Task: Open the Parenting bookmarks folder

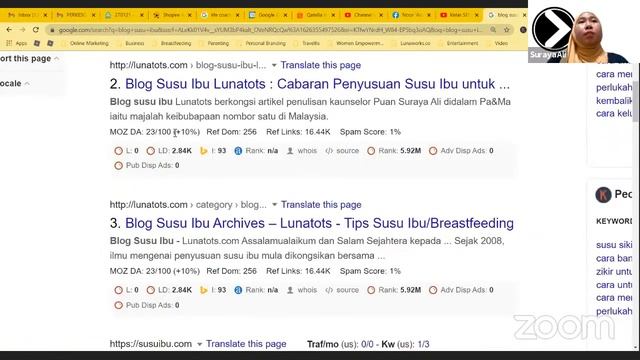Action: [x=214, y=43]
